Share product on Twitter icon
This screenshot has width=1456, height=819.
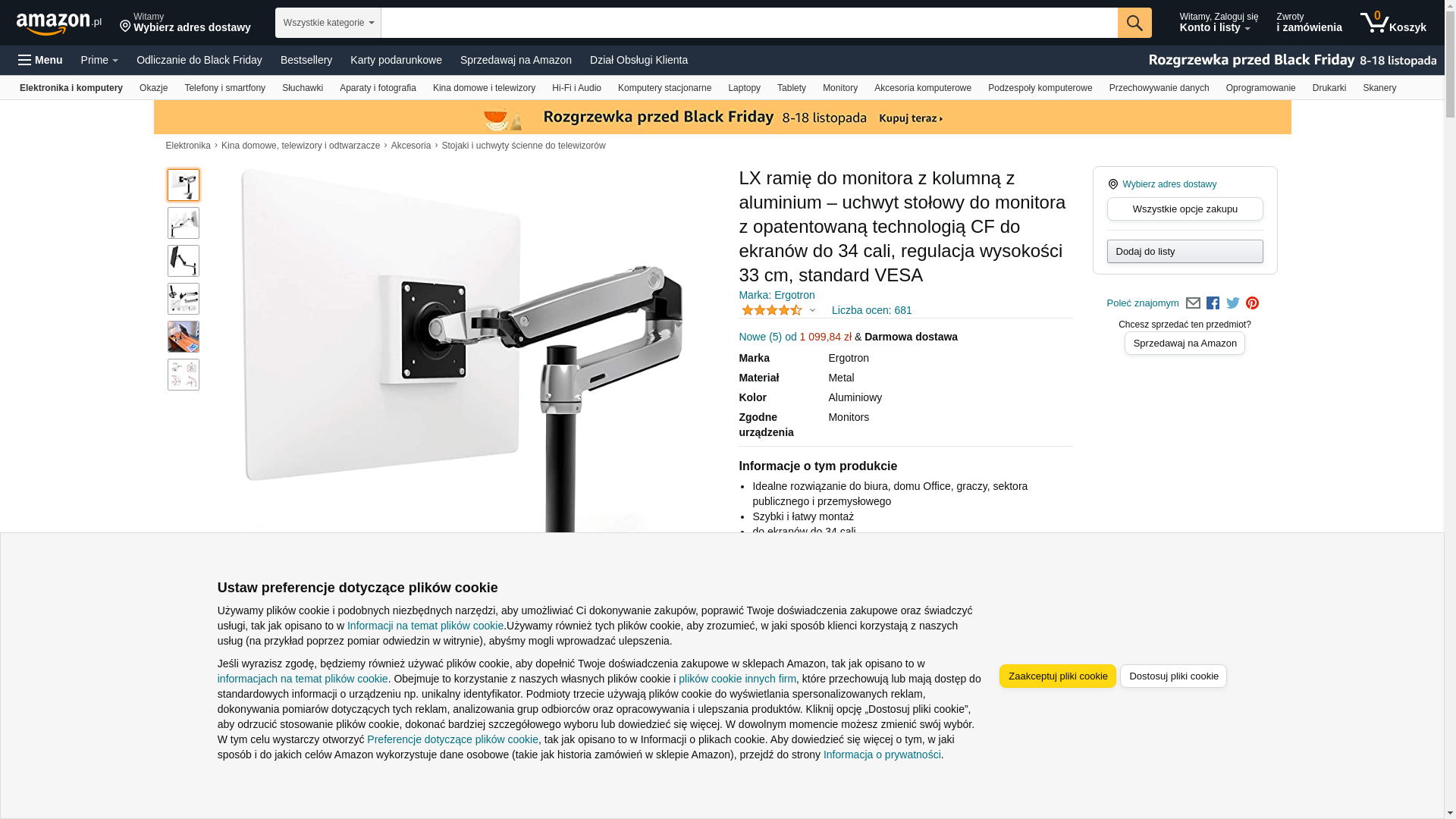pyautogui.click(x=1233, y=303)
